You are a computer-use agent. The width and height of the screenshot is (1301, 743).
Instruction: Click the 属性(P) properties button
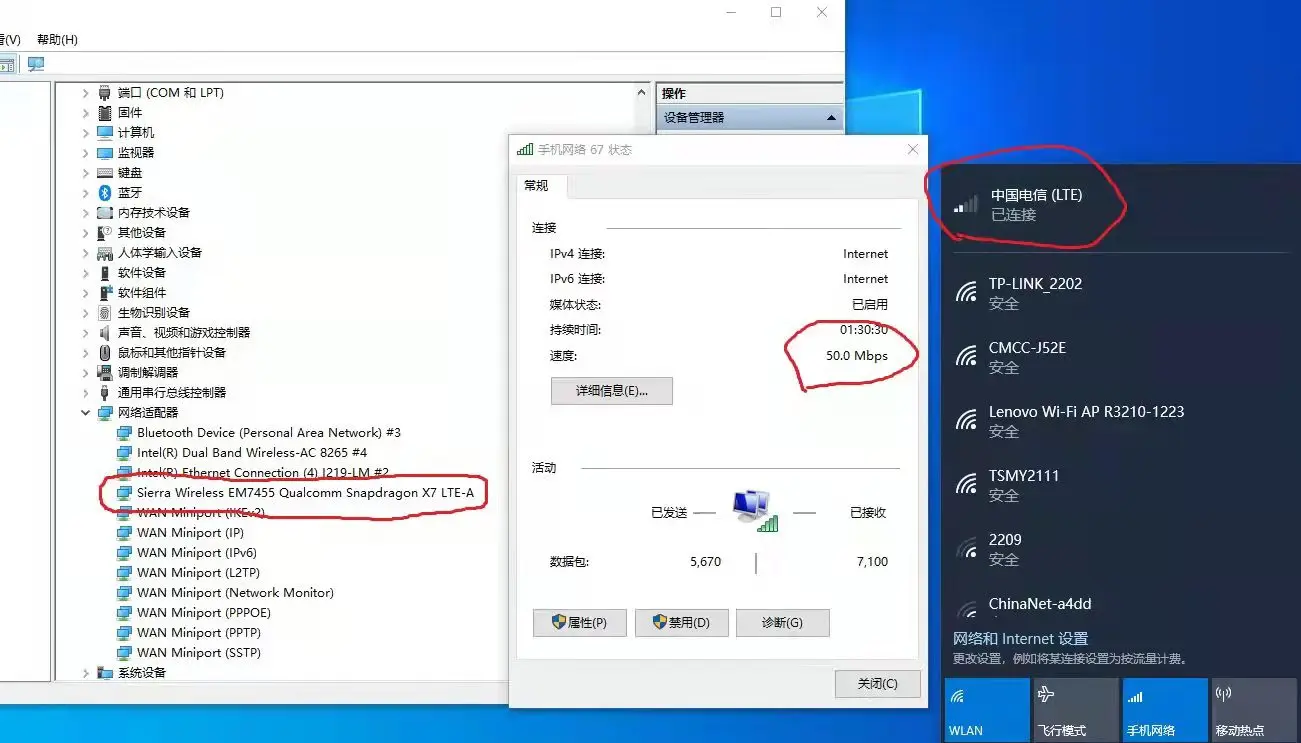point(580,623)
